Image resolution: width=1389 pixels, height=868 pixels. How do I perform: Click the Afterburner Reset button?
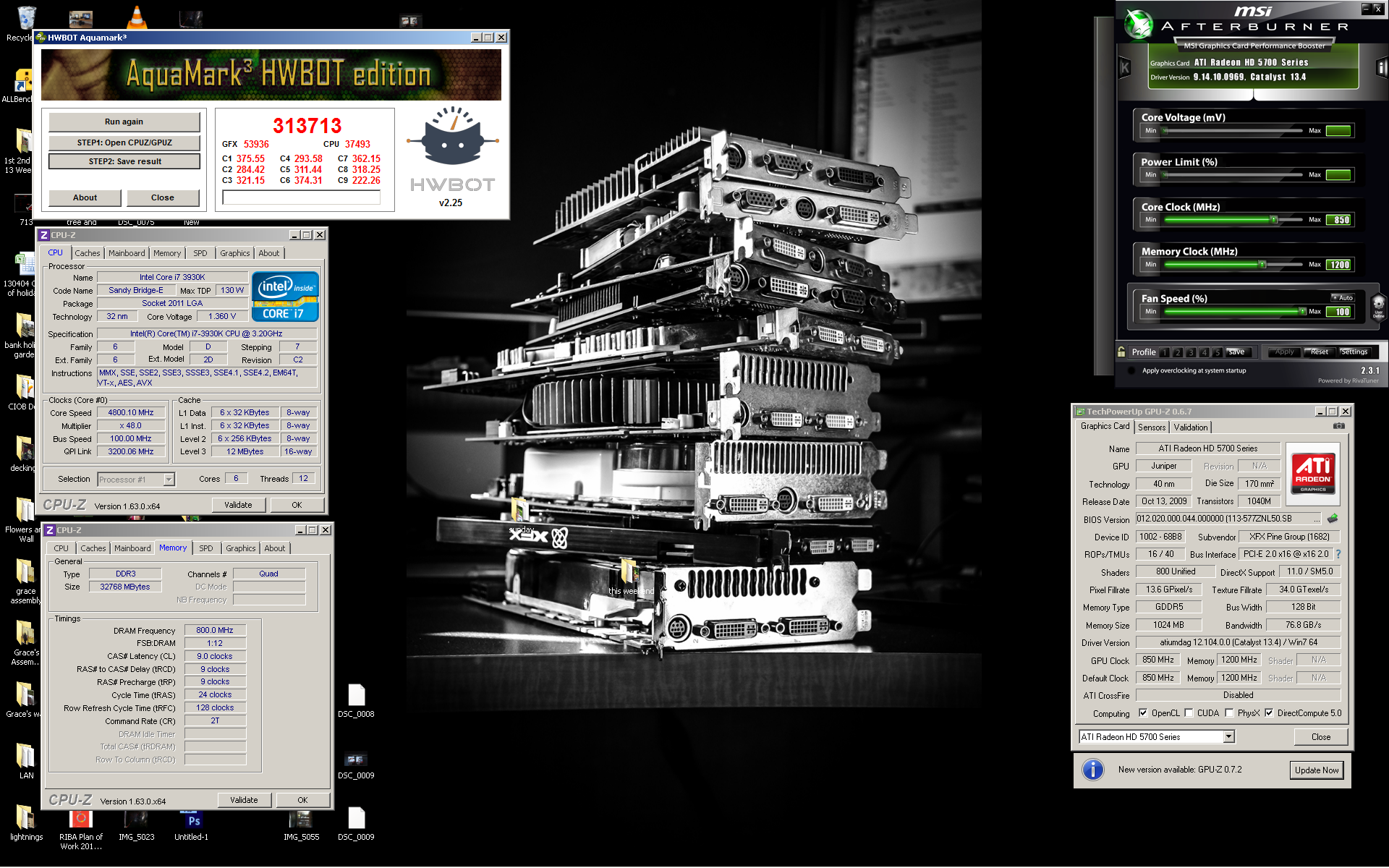coord(1319,352)
